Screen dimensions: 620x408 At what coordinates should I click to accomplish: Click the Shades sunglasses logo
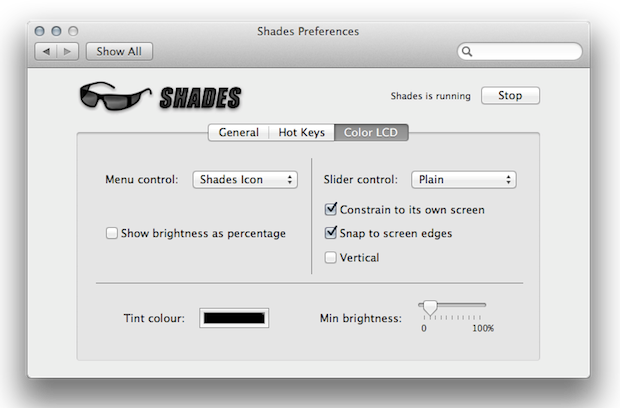point(115,96)
